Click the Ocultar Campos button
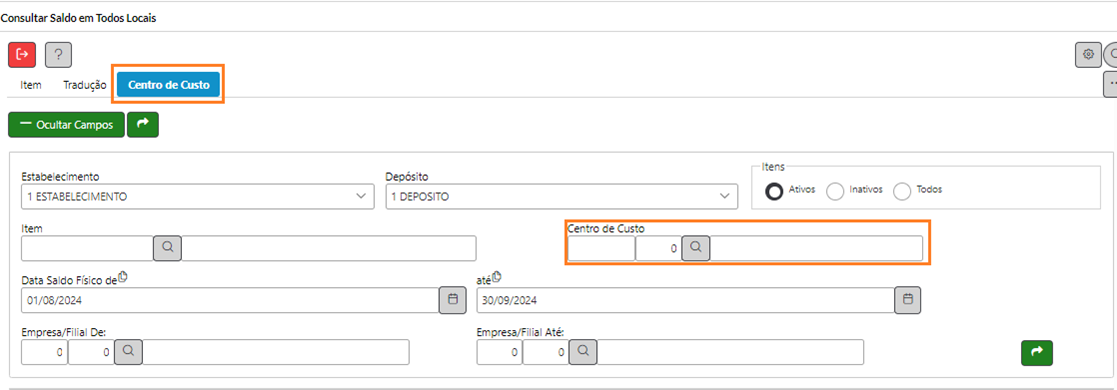This screenshot has height=390, width=1117. pos(66,124)
